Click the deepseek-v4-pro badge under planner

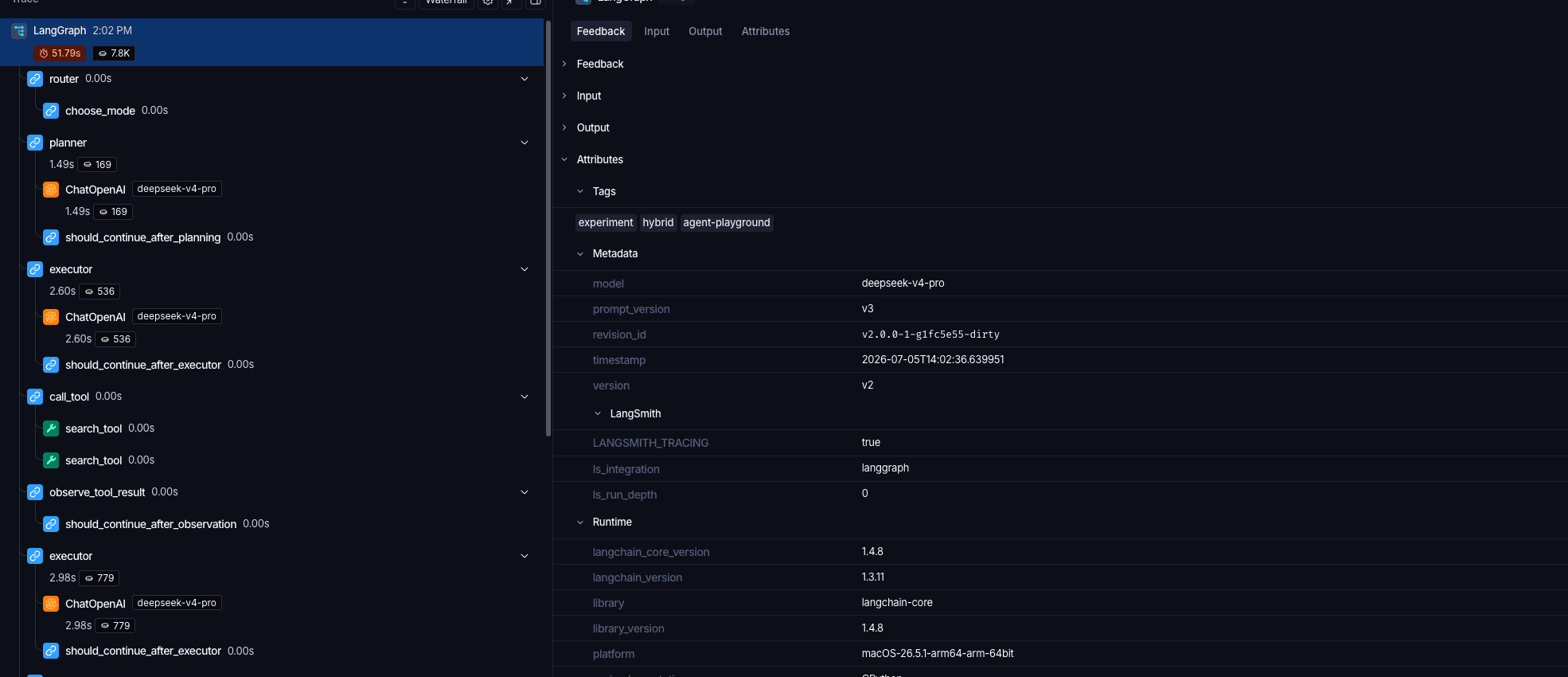(177, 189)
